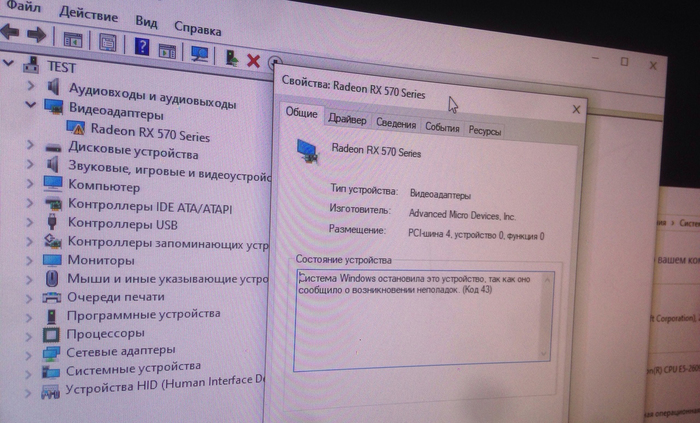Collapse the TEST root computer node

(x=10, y=63)
